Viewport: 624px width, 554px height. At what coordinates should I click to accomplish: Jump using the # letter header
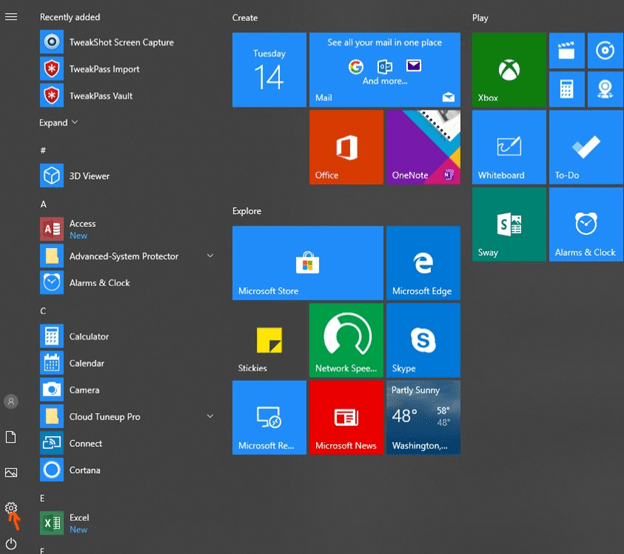43,150
